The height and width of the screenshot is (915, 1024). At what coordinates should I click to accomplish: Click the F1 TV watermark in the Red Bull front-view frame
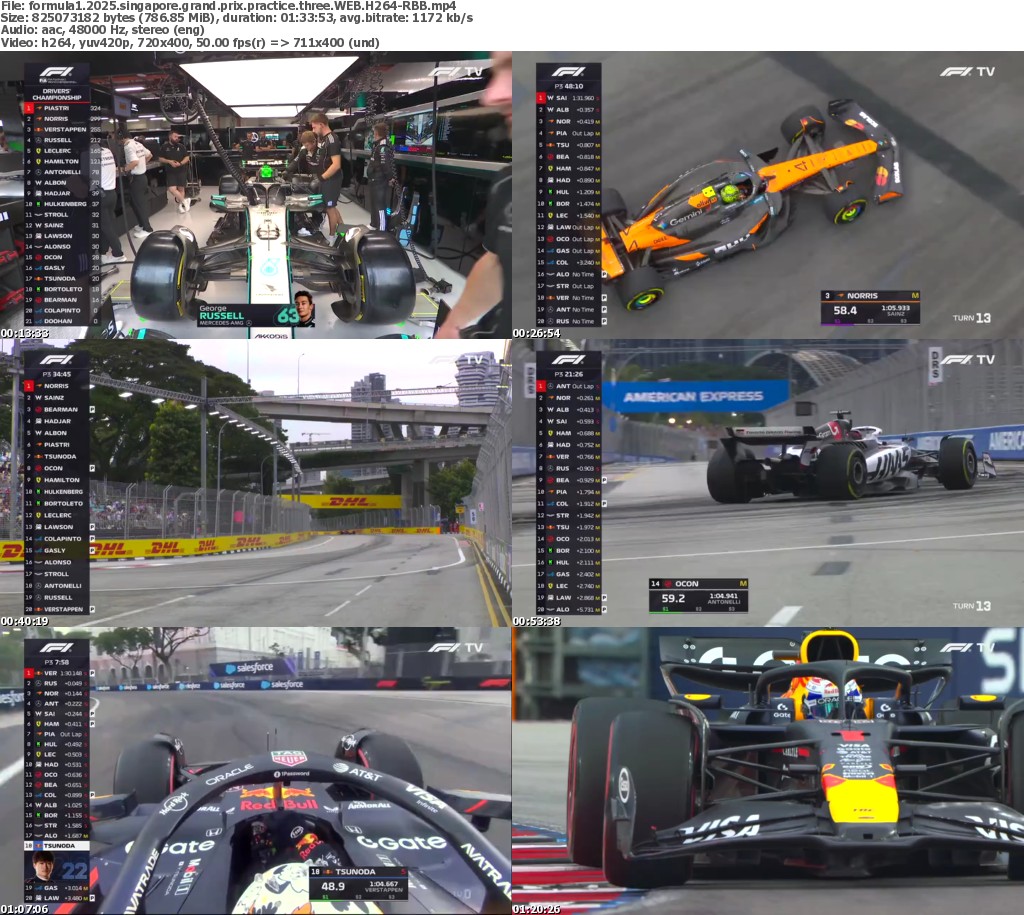click(x=967, y=648)
